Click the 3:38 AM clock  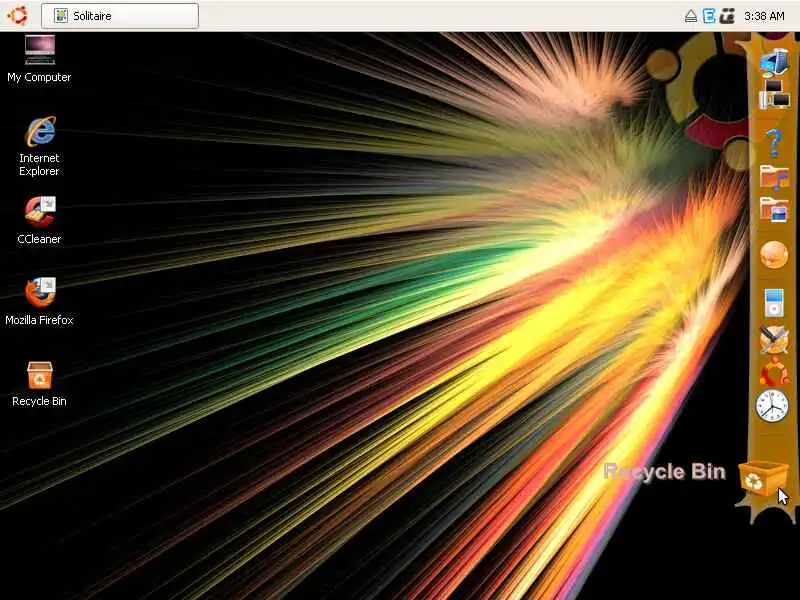pos(764,16)
